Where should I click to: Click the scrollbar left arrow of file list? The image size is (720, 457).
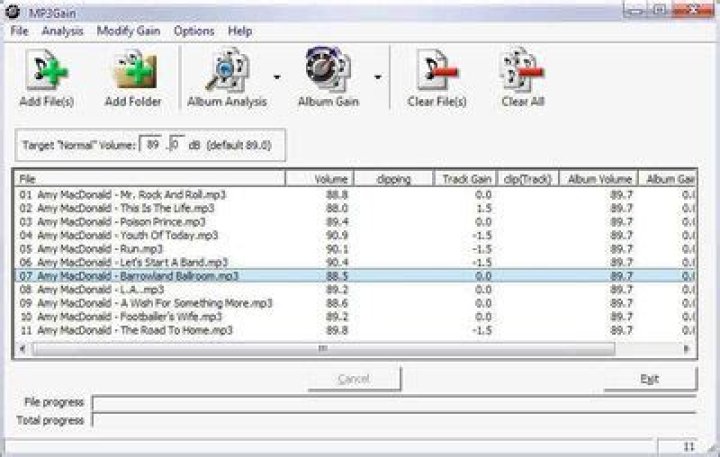click(22, 349)
